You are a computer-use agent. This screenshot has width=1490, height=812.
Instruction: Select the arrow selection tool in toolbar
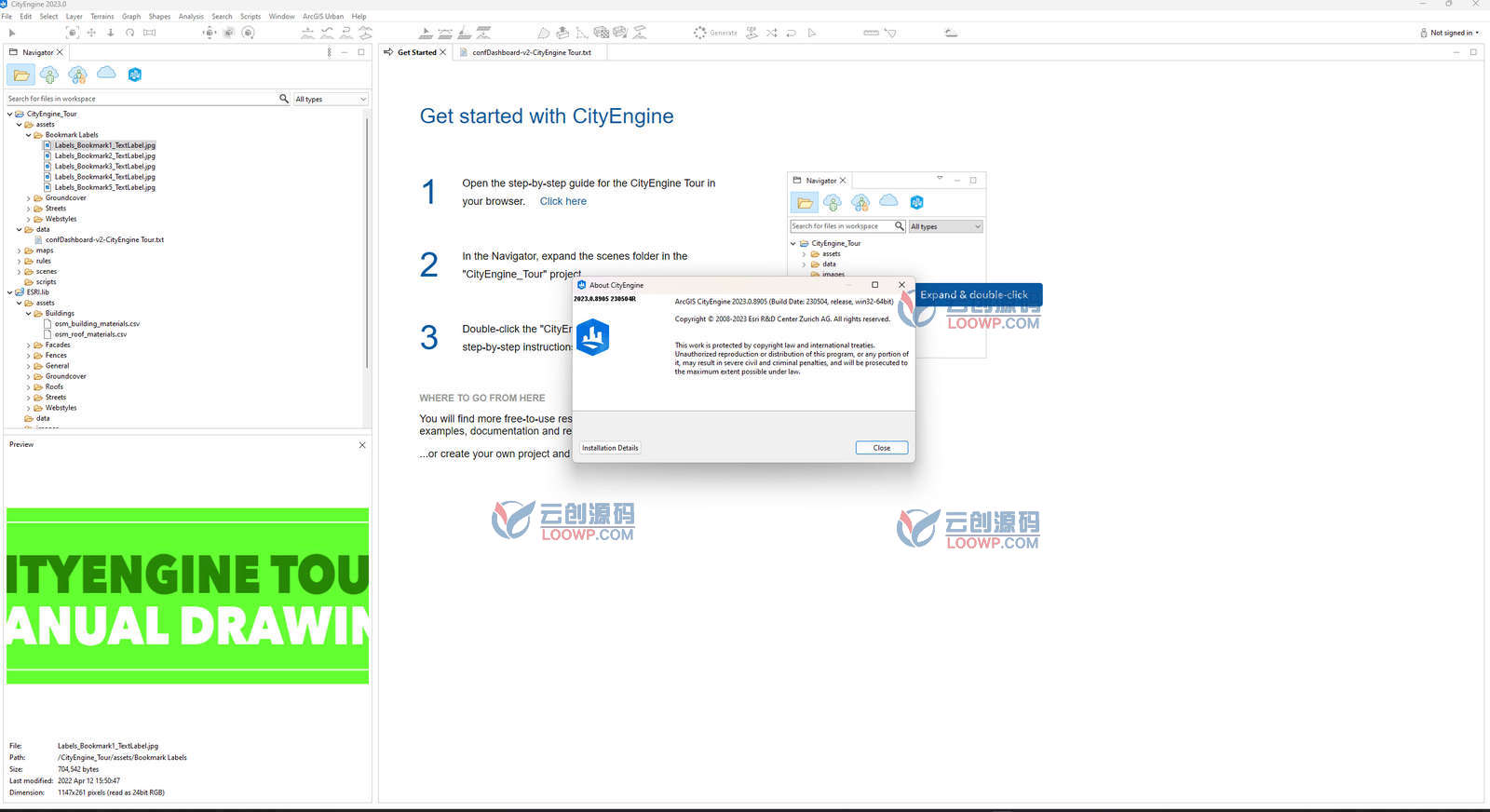pyautogui.click(x=11, y=33)
